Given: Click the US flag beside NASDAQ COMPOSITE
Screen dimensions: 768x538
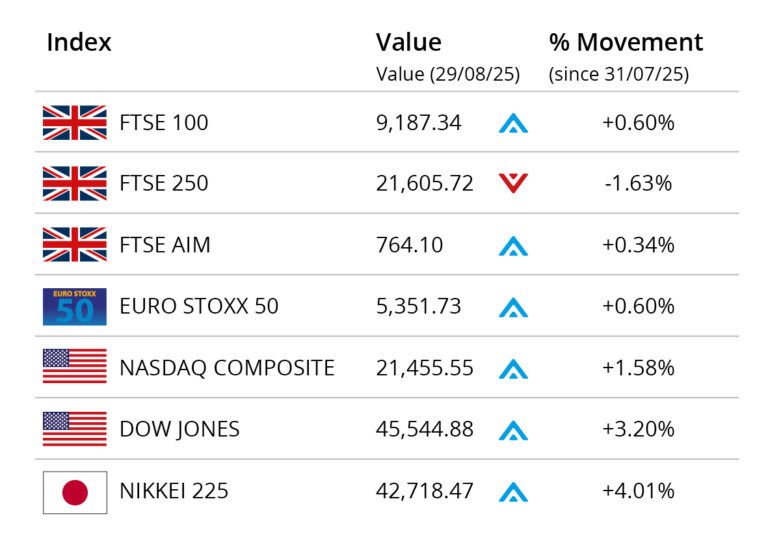Looking at the screenshot, I should pos(74,367).
